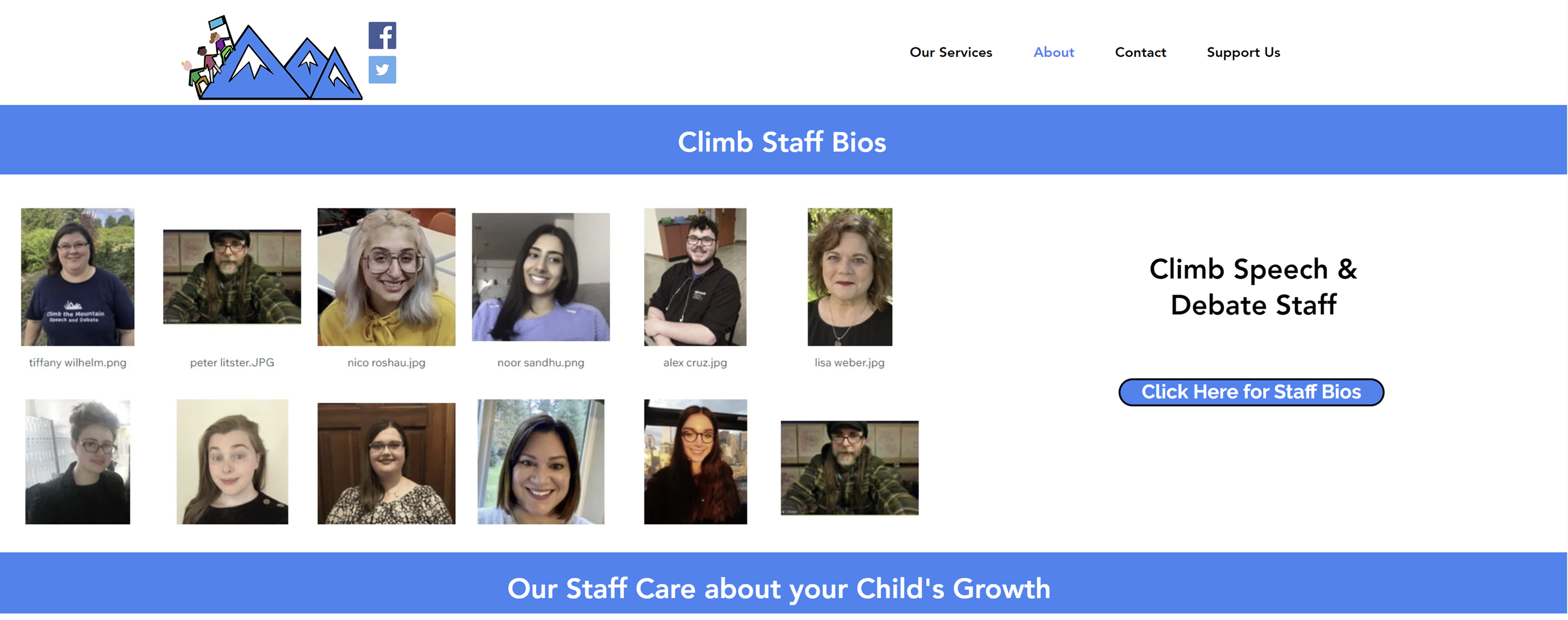Click the Climb Speech & Debate Staff heading
1568x620 pixels.
pyautogui.click(x=1253, y=287)
